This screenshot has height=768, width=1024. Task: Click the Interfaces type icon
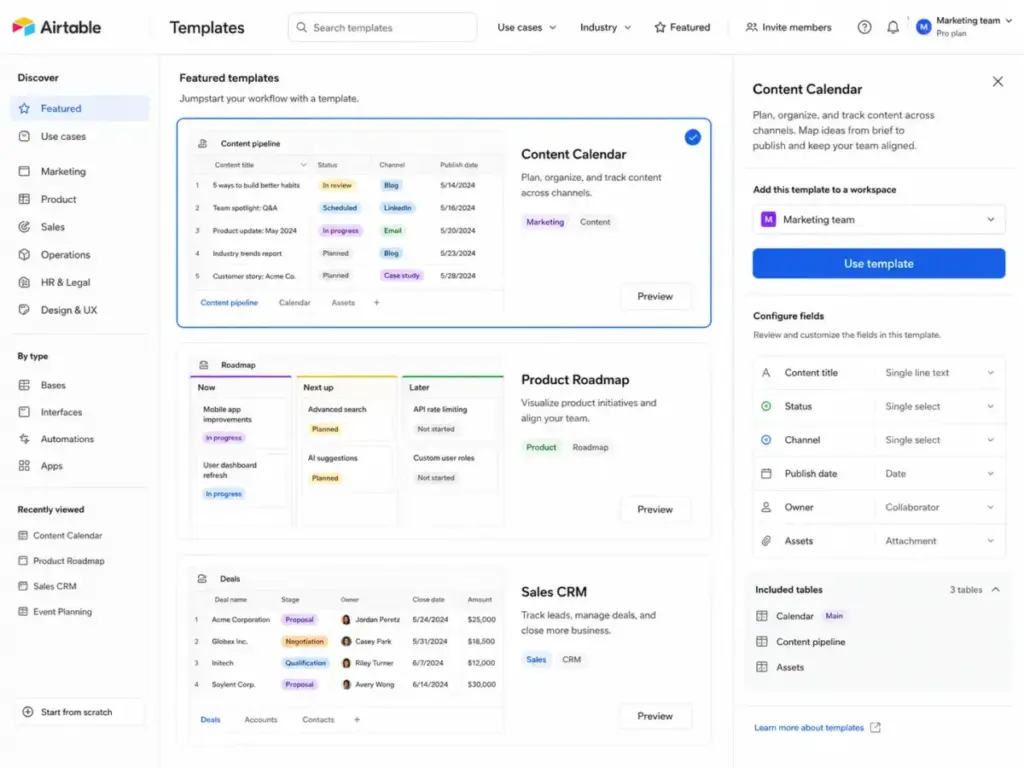[x=24, y=412]
